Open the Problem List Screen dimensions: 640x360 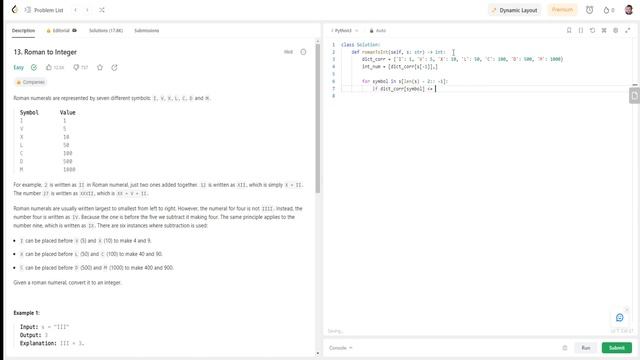[44, 10]
